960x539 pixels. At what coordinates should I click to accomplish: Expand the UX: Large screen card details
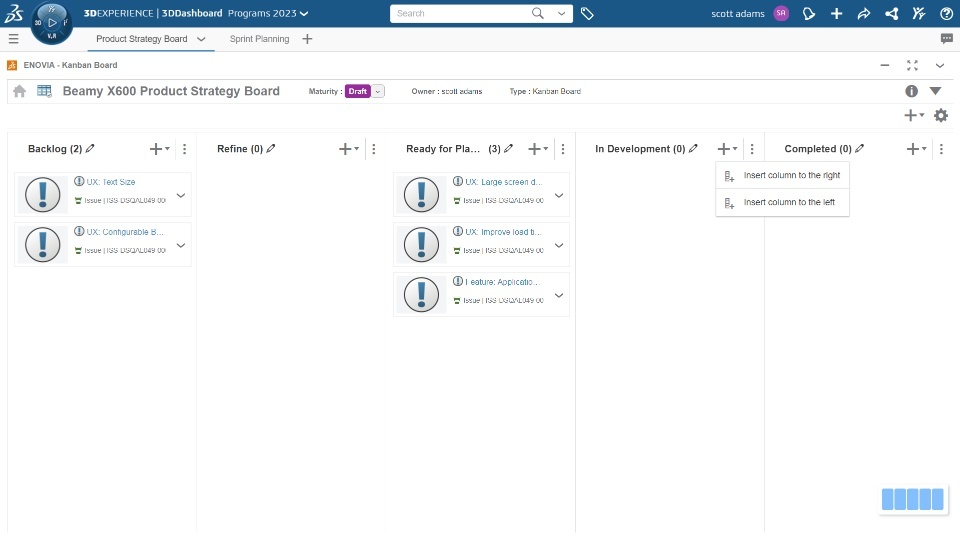click(559, 196)
